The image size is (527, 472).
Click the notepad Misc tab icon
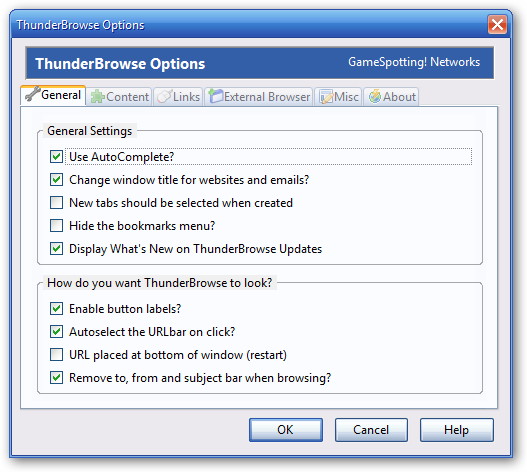click(x=326, y=97)
